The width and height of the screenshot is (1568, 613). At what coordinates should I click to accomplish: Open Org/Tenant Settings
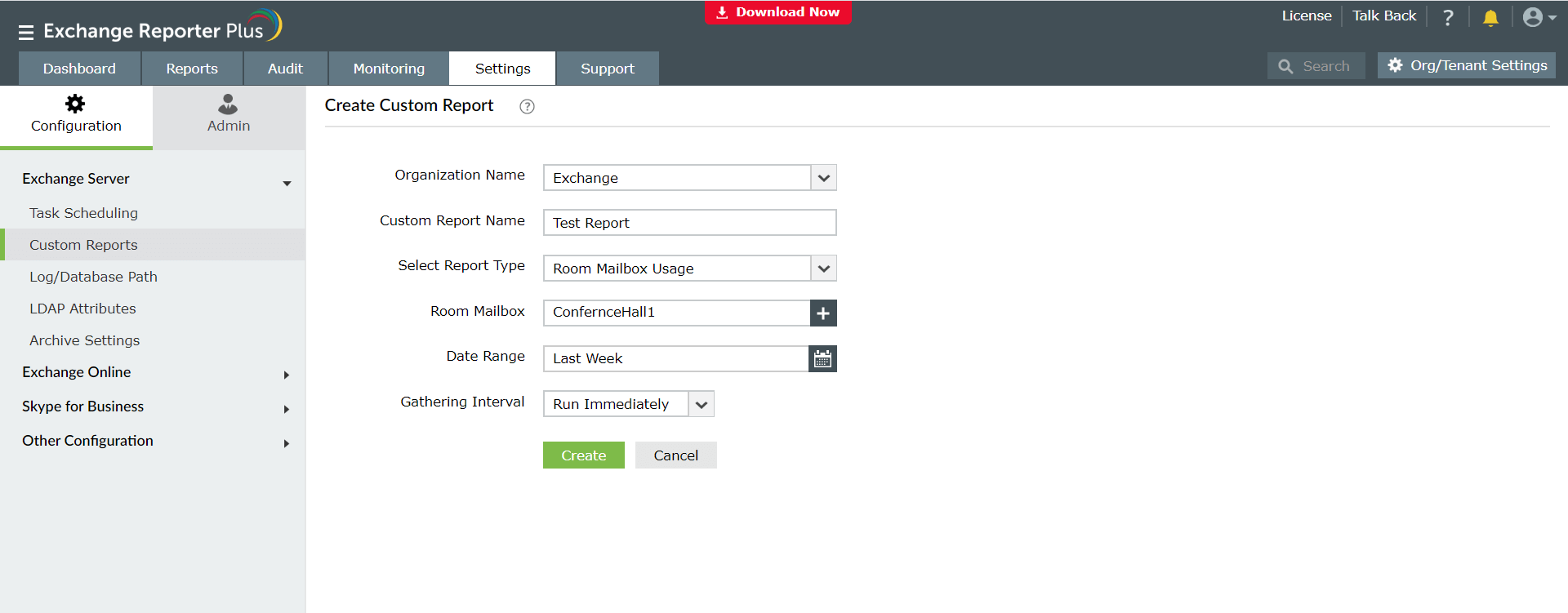1467,65
